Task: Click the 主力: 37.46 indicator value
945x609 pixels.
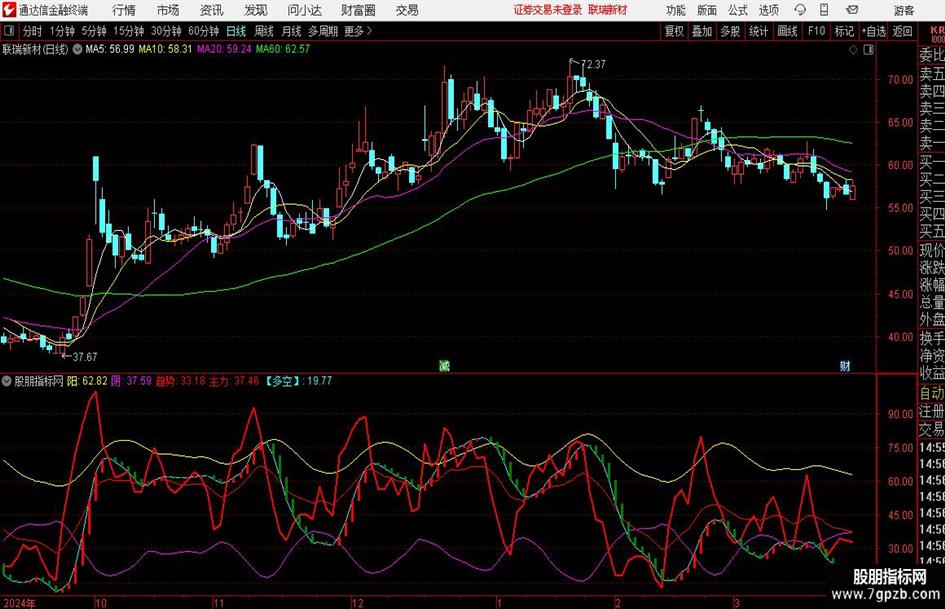Action: [x=234, y=381]
